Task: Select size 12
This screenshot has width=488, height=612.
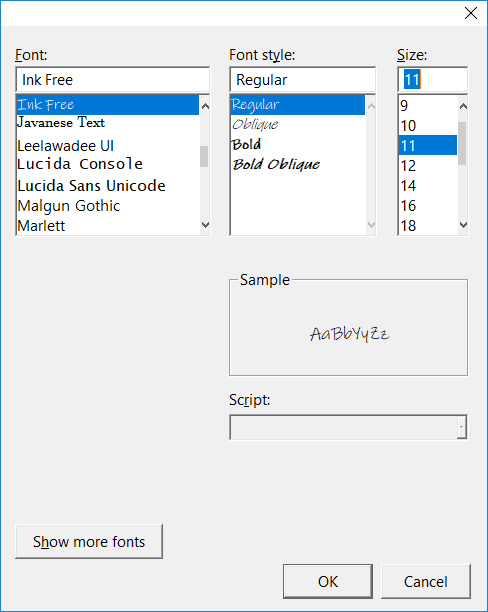Action: (428, 165)
